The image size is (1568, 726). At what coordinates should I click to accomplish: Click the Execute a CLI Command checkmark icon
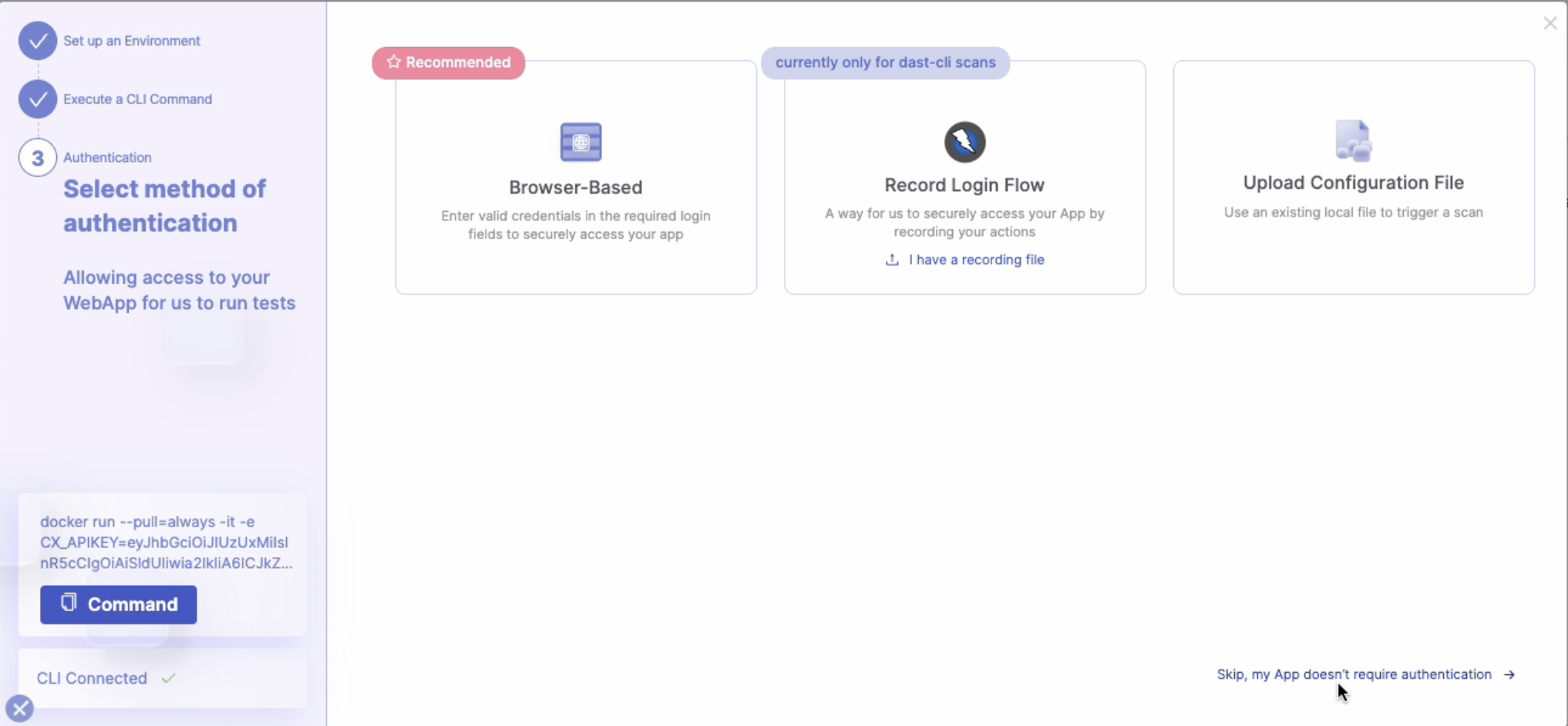[x=38, y=99]
